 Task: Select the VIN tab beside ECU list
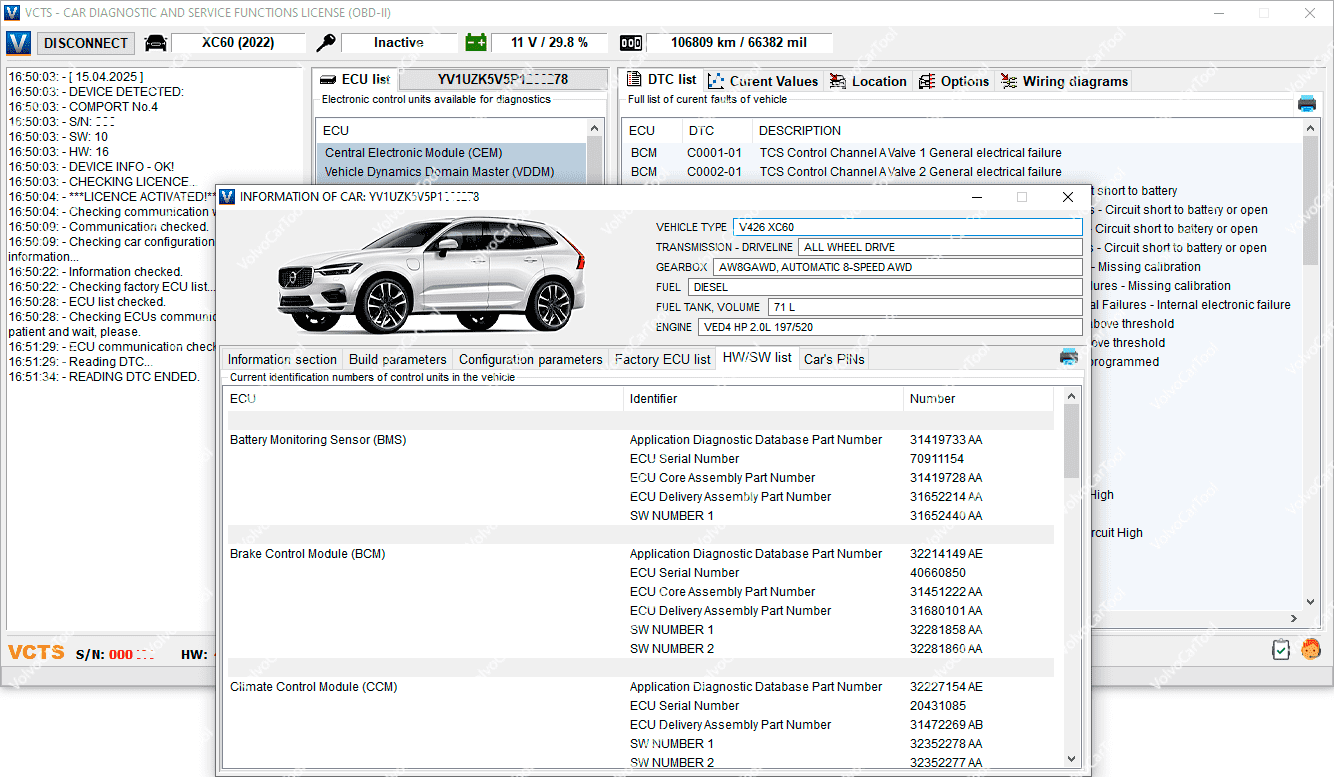pyautogui.click(x=503, y=80)
